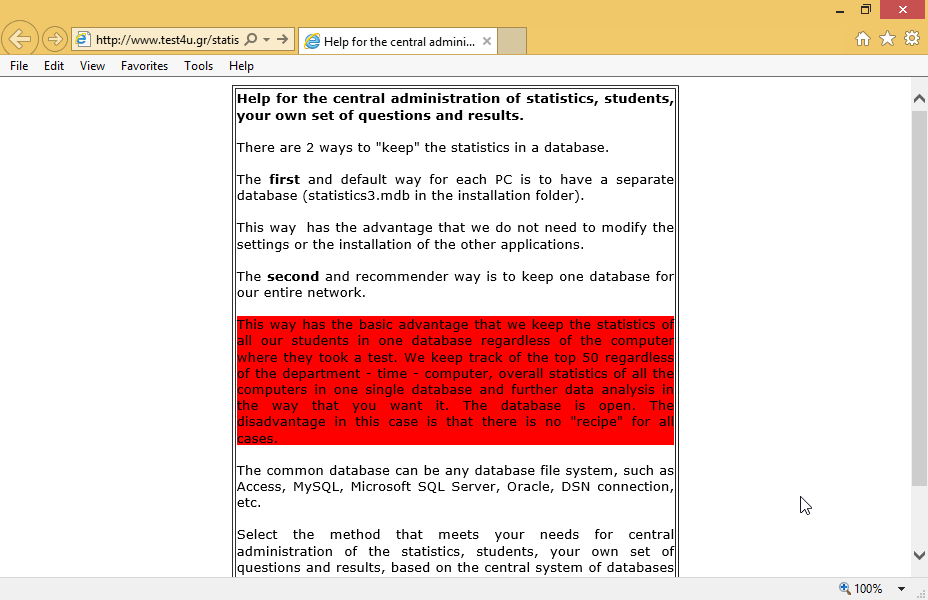
Task: Open the Favorites star icon
Action: click(x=887, y=39)
